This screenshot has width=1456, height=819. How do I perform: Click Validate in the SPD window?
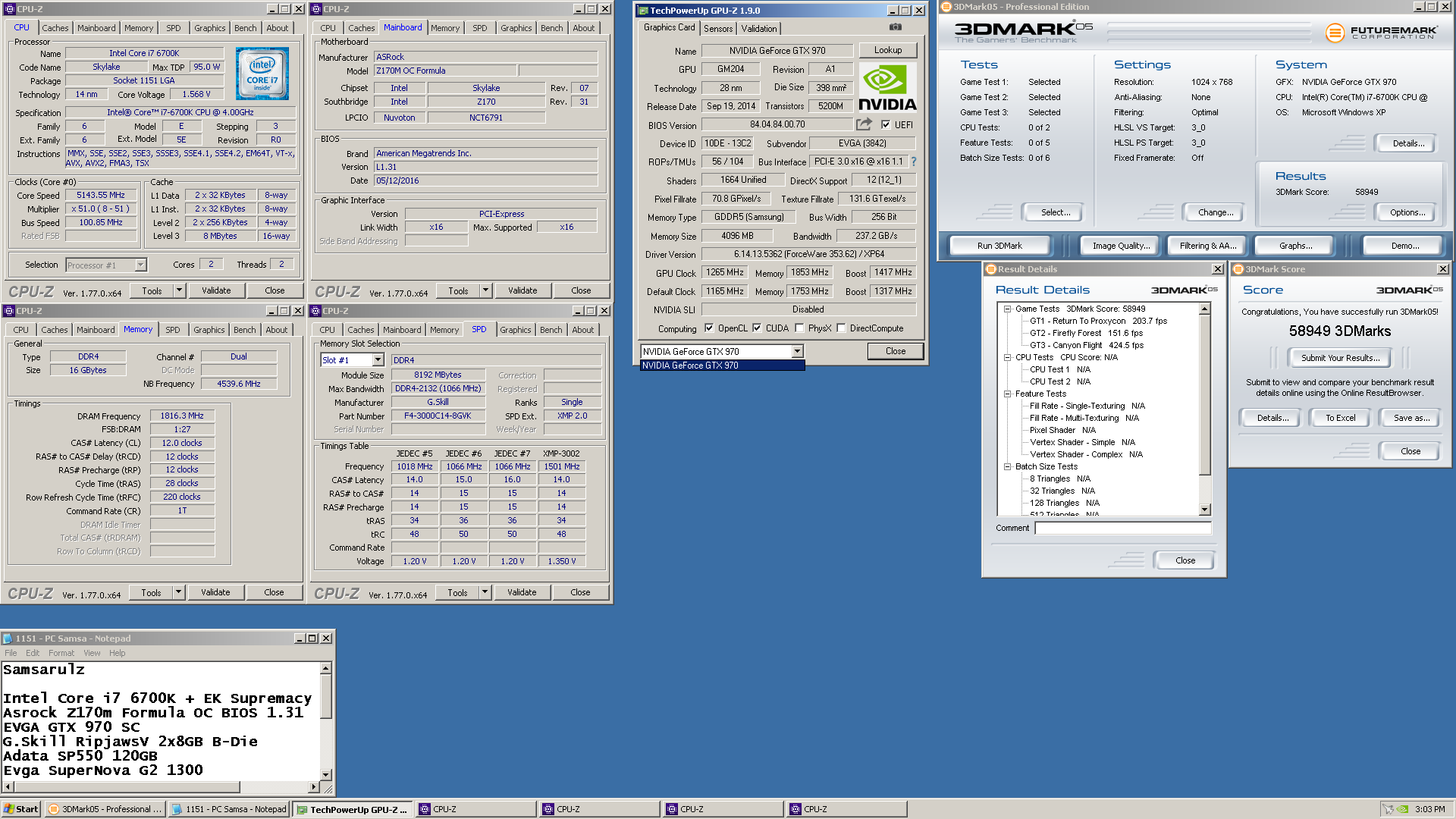tap(521, 592)
